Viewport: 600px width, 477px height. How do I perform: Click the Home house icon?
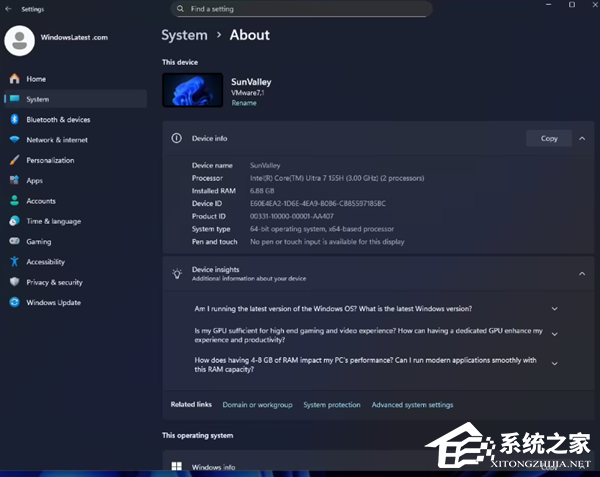coord(15,79)
